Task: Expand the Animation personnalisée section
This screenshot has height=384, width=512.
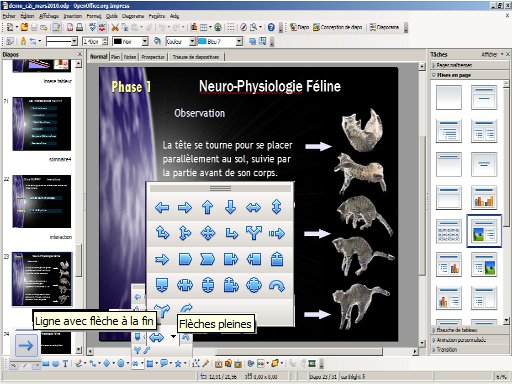Action: tap(461, 340)
